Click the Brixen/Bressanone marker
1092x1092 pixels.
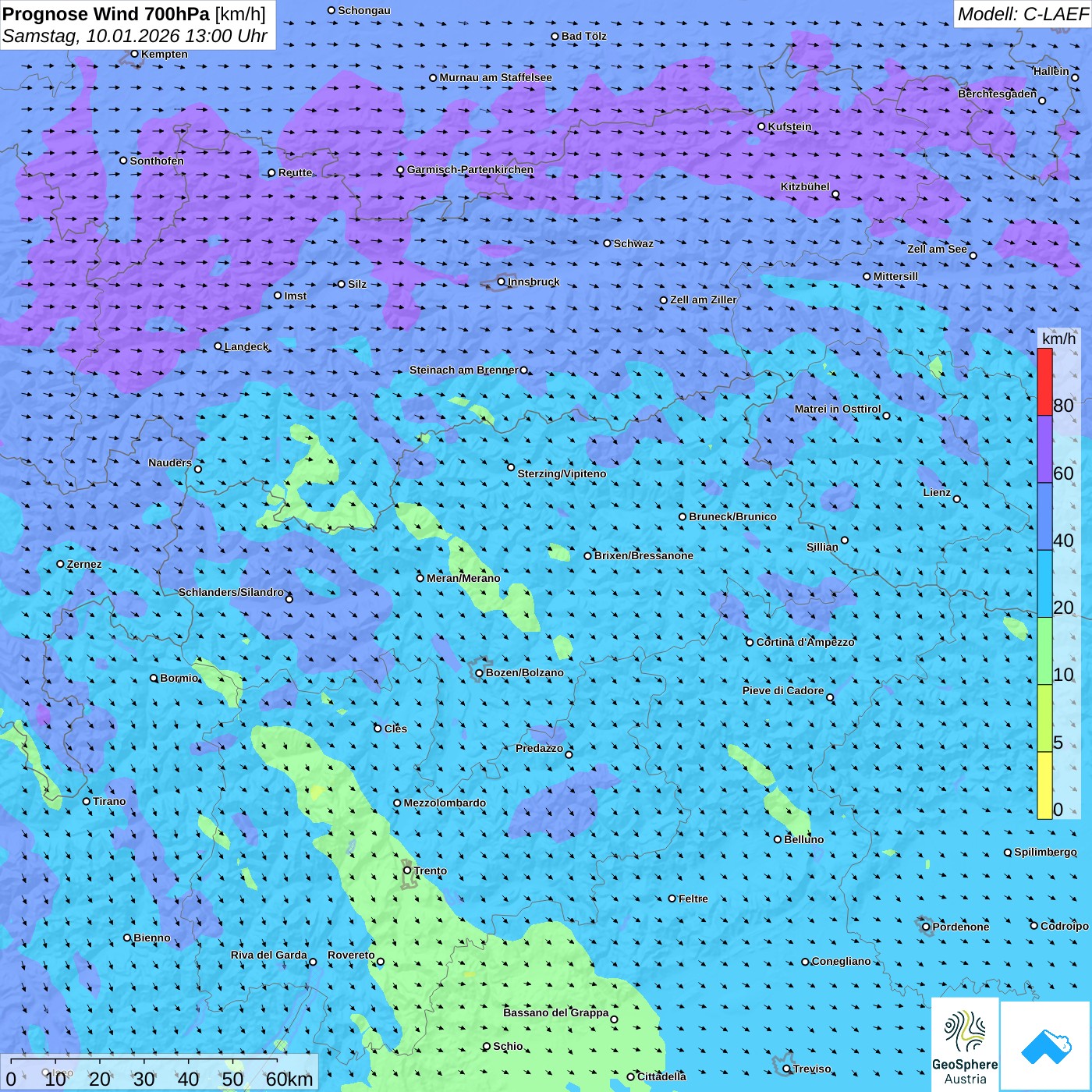[x=588, y=555]
